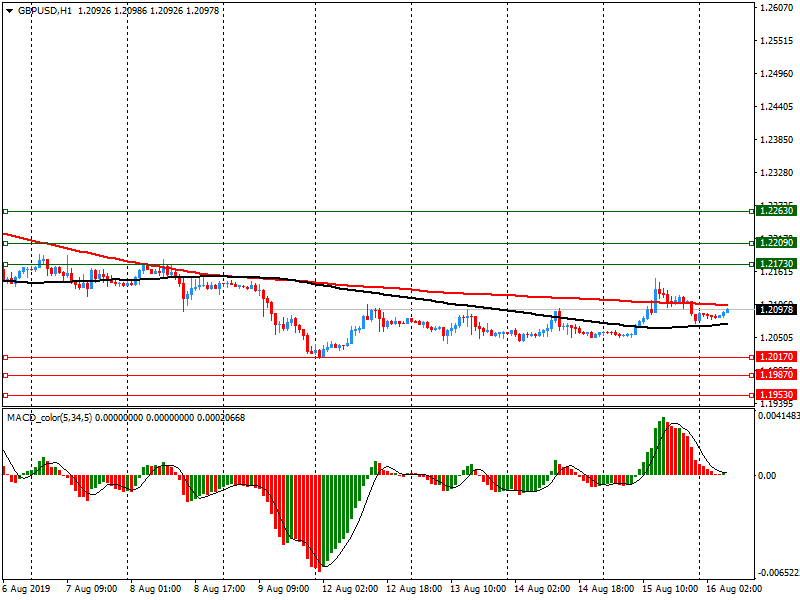Click the 9 Aug 09:00 time axis label
The image size is (800, 600).
click(283, 589)
